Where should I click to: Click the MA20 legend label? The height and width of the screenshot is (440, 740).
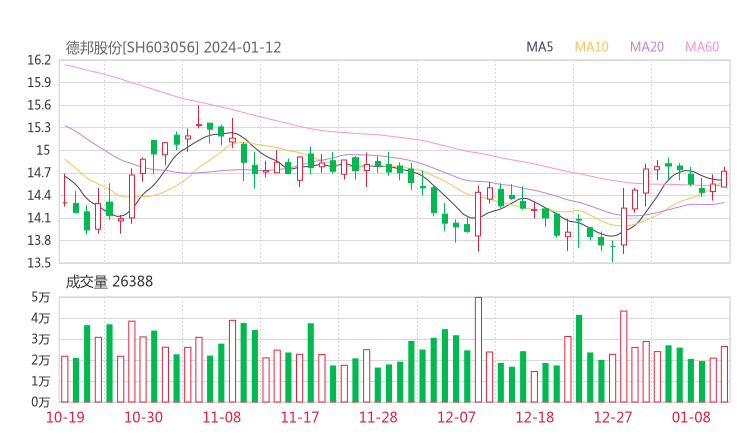tap(647, 47)
